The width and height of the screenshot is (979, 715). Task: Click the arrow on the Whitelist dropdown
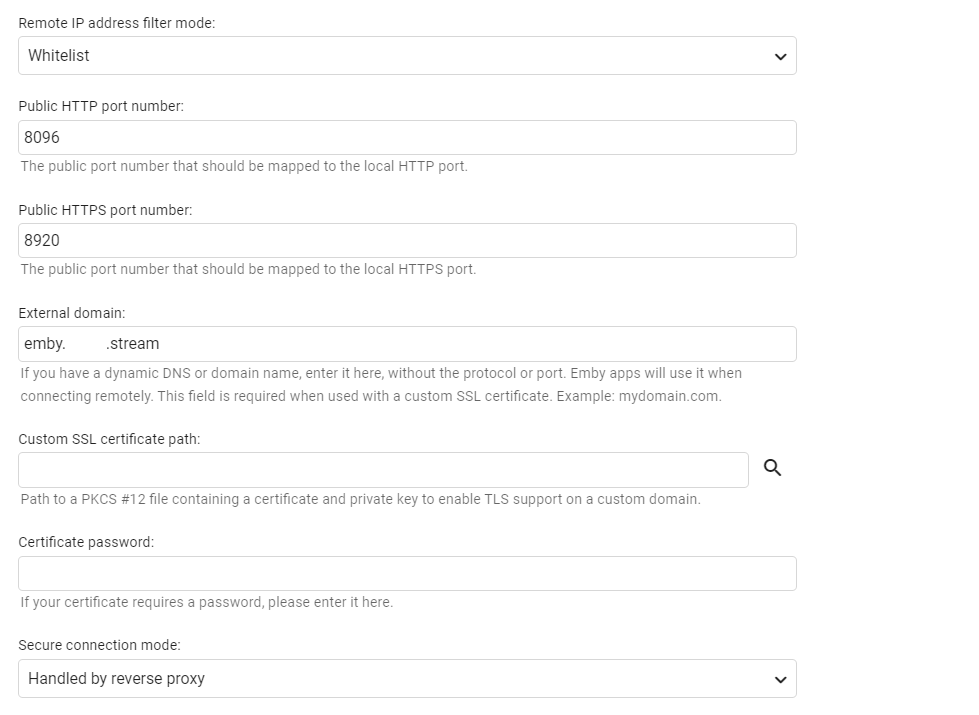coord(780,57)
